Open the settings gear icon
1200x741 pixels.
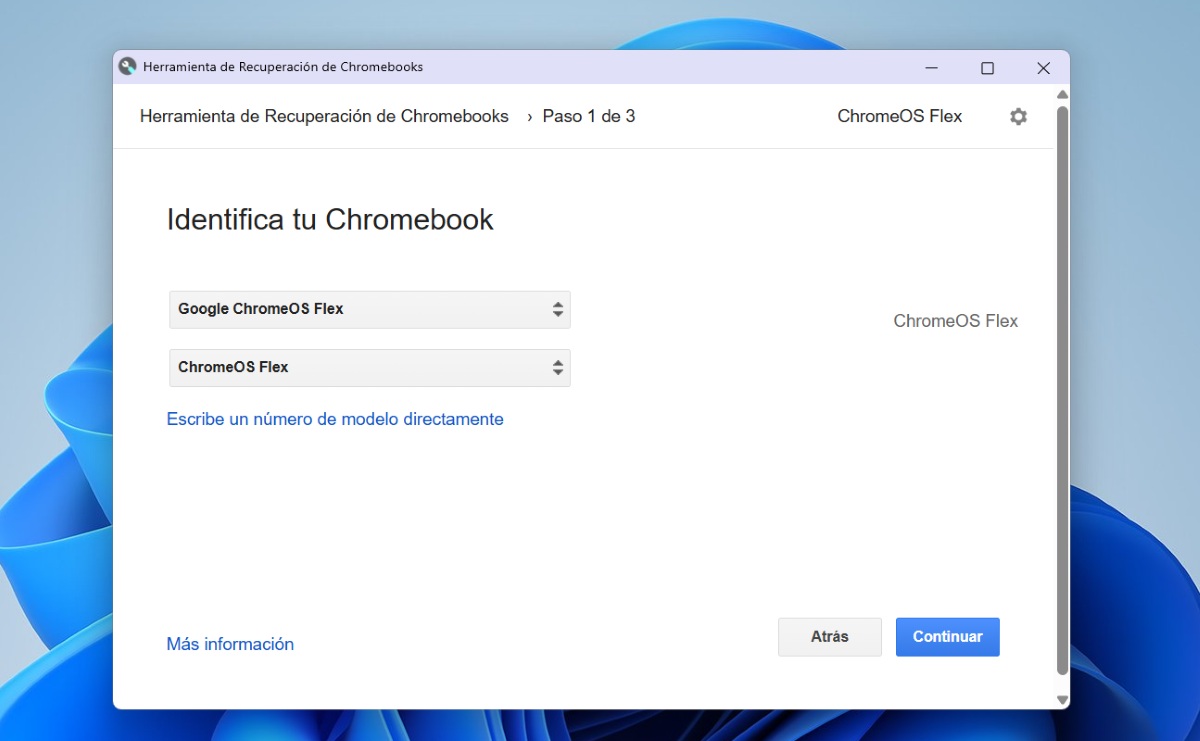[x=1018, y=116]
